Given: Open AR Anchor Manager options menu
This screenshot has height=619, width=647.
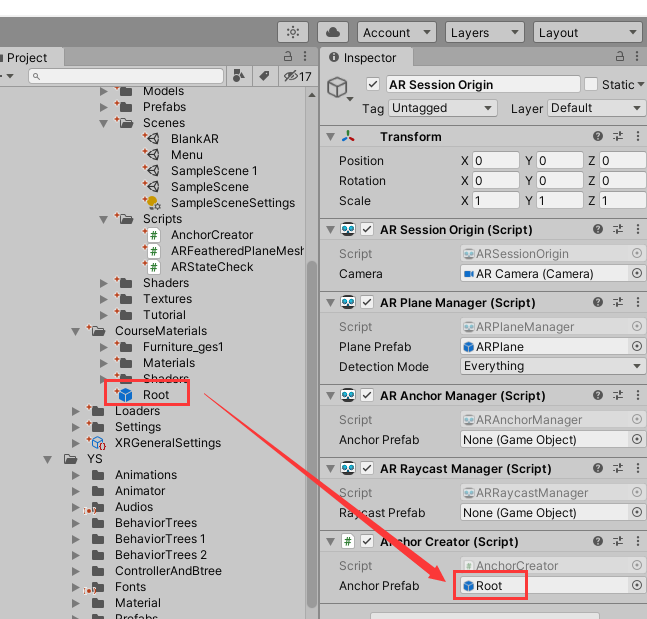Looking at the screenshot, I should (638, 395).
